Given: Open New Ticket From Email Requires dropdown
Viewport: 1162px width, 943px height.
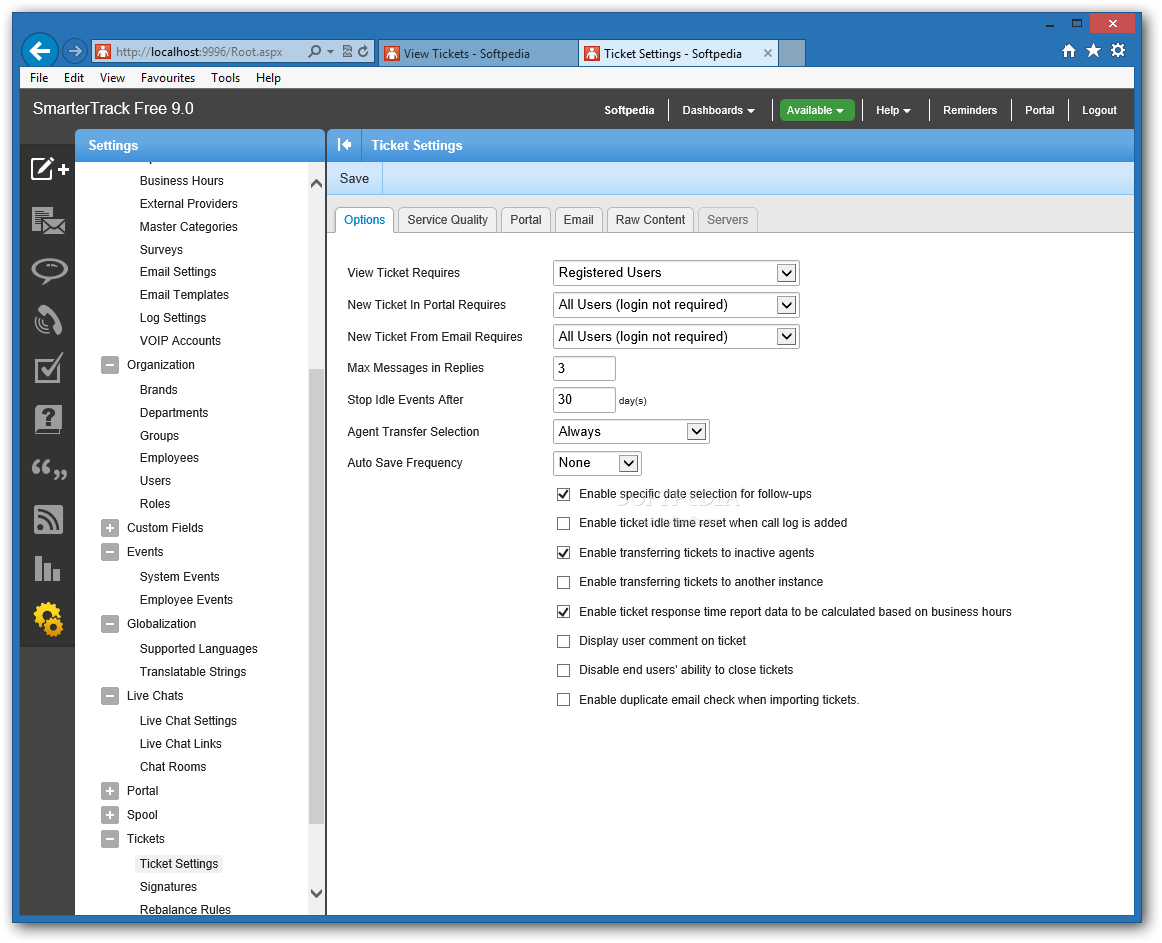Looking at the screenshot, I should coord(676,337).
